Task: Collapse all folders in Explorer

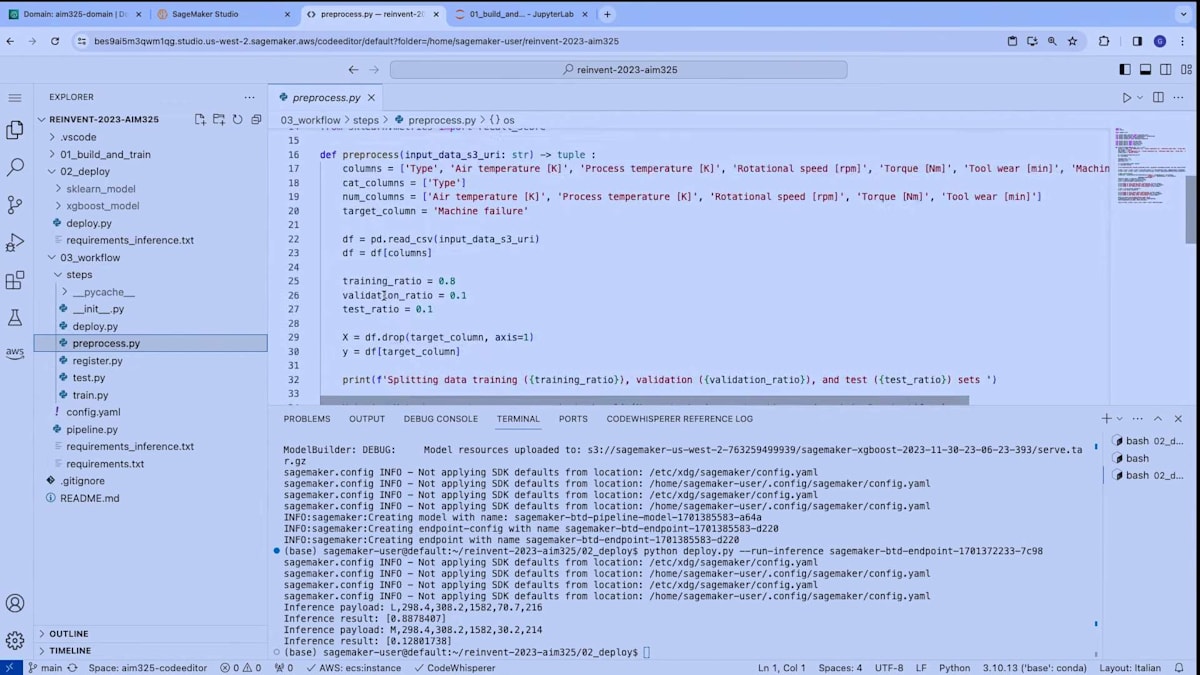Action: (256, 119)
